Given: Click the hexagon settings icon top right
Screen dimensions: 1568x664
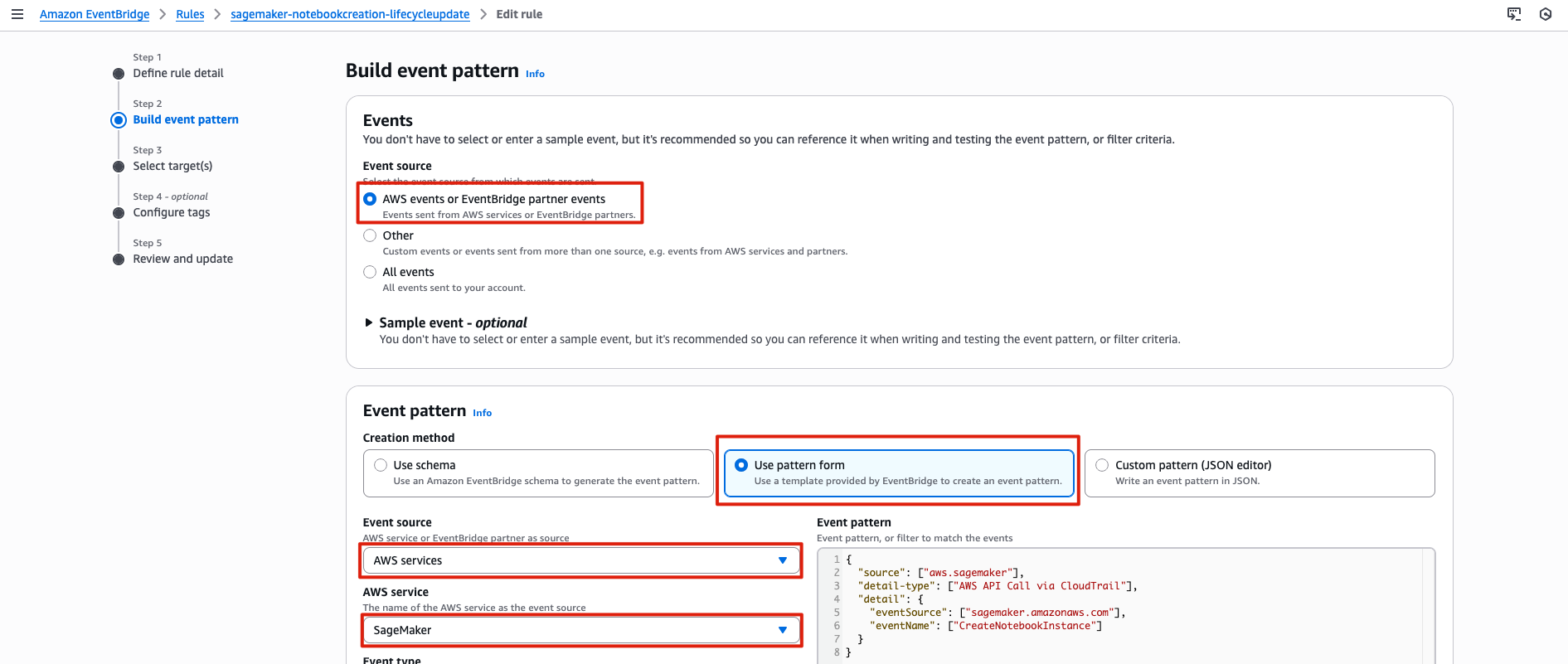Looking at the screenshot, I should 1546,14.
